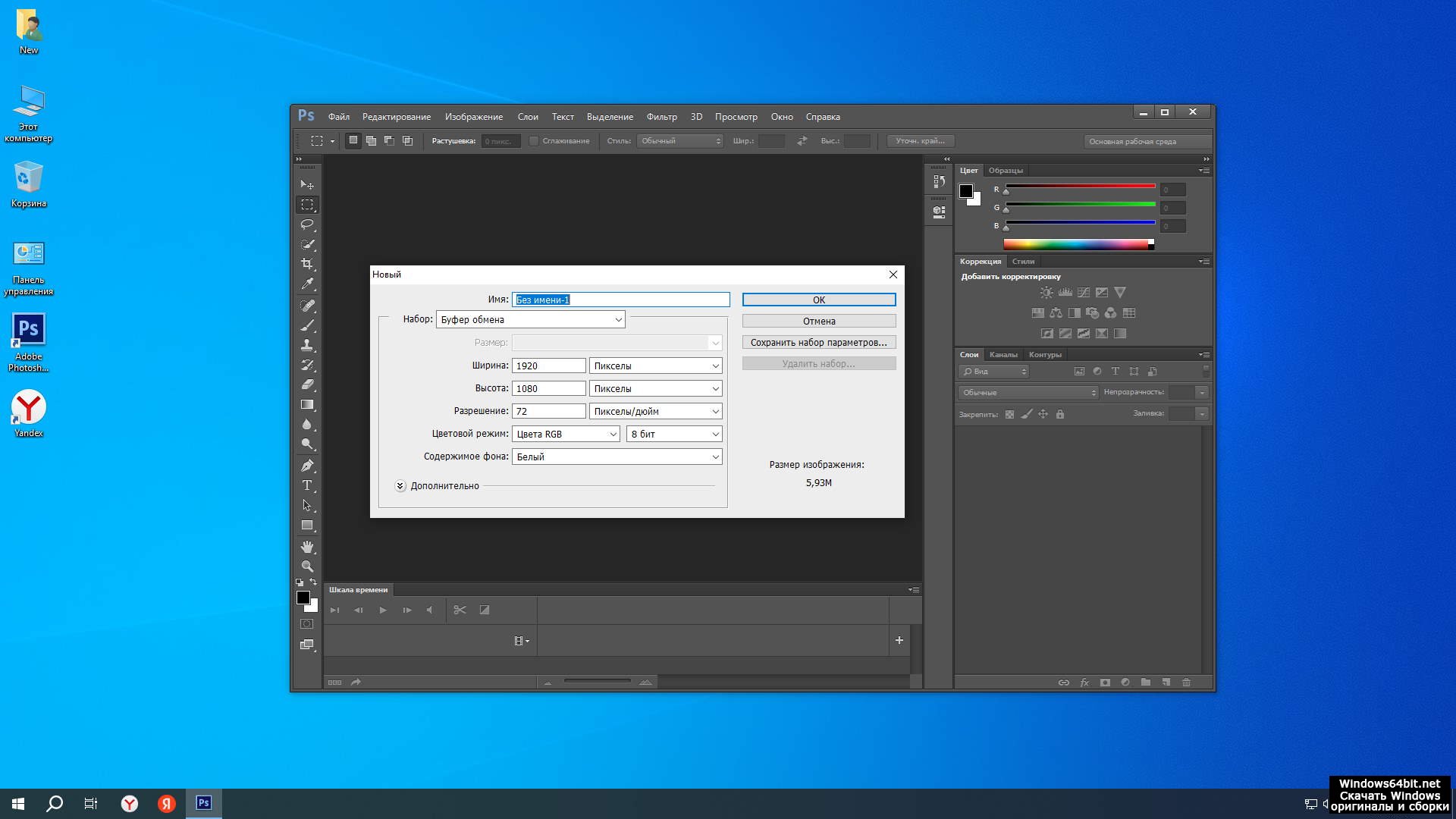This screenshot has width=1456, height=819.
Task: Select the Lasso tool
Action: point(307,224)
